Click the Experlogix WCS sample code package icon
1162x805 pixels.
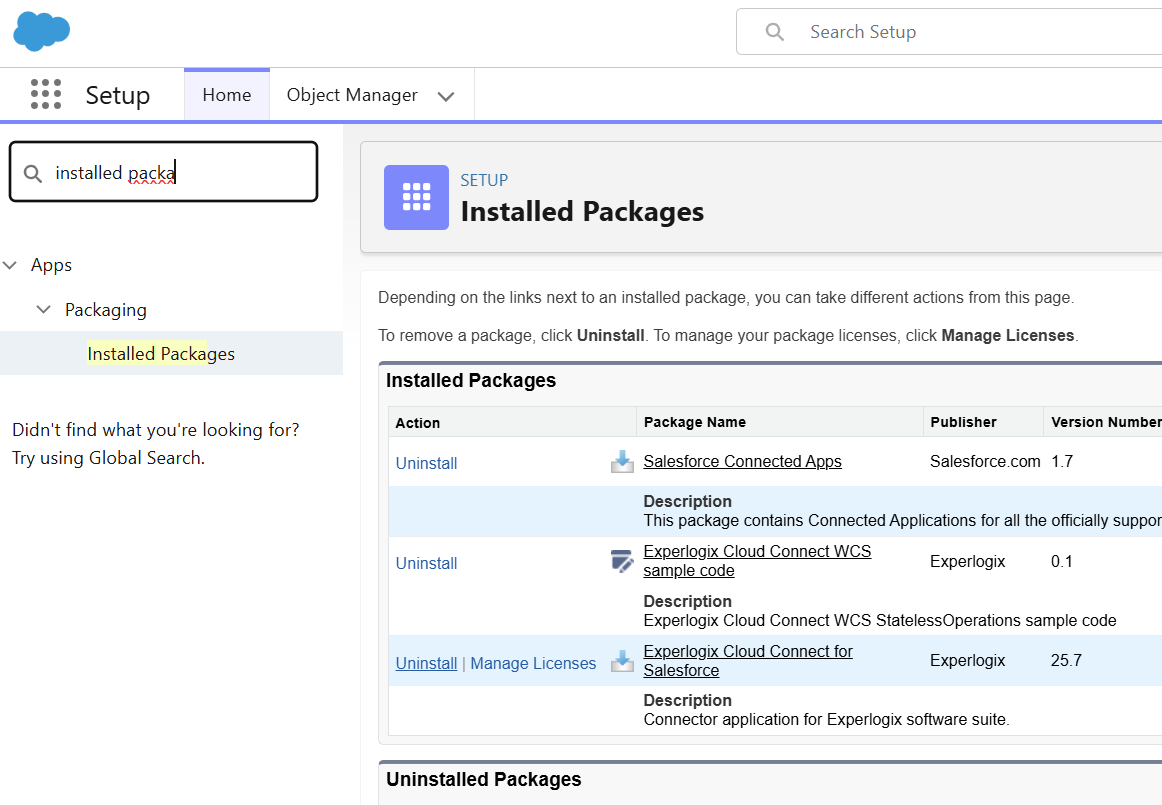(622, 561)
